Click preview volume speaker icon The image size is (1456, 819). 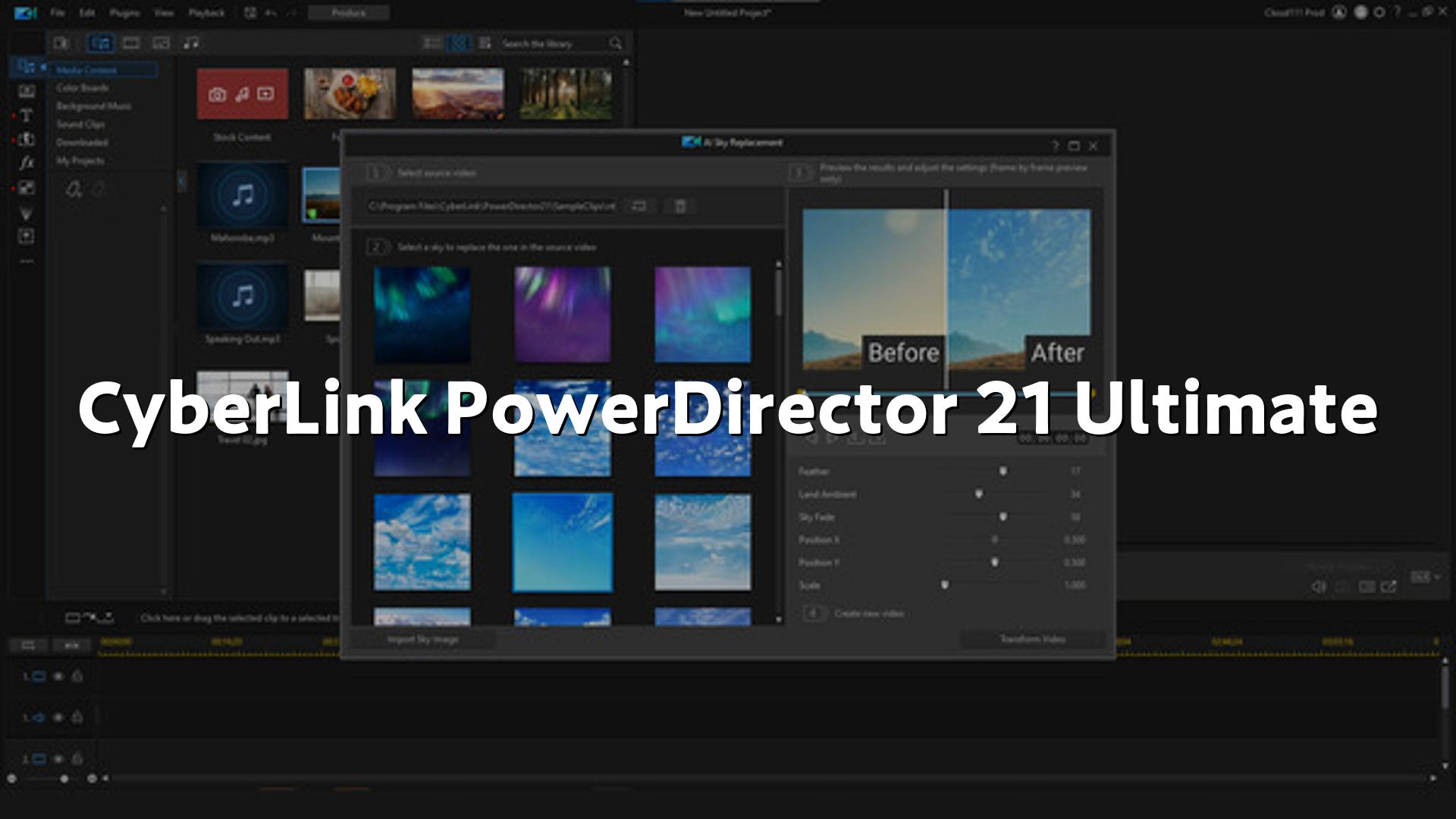pos(1319,587)
